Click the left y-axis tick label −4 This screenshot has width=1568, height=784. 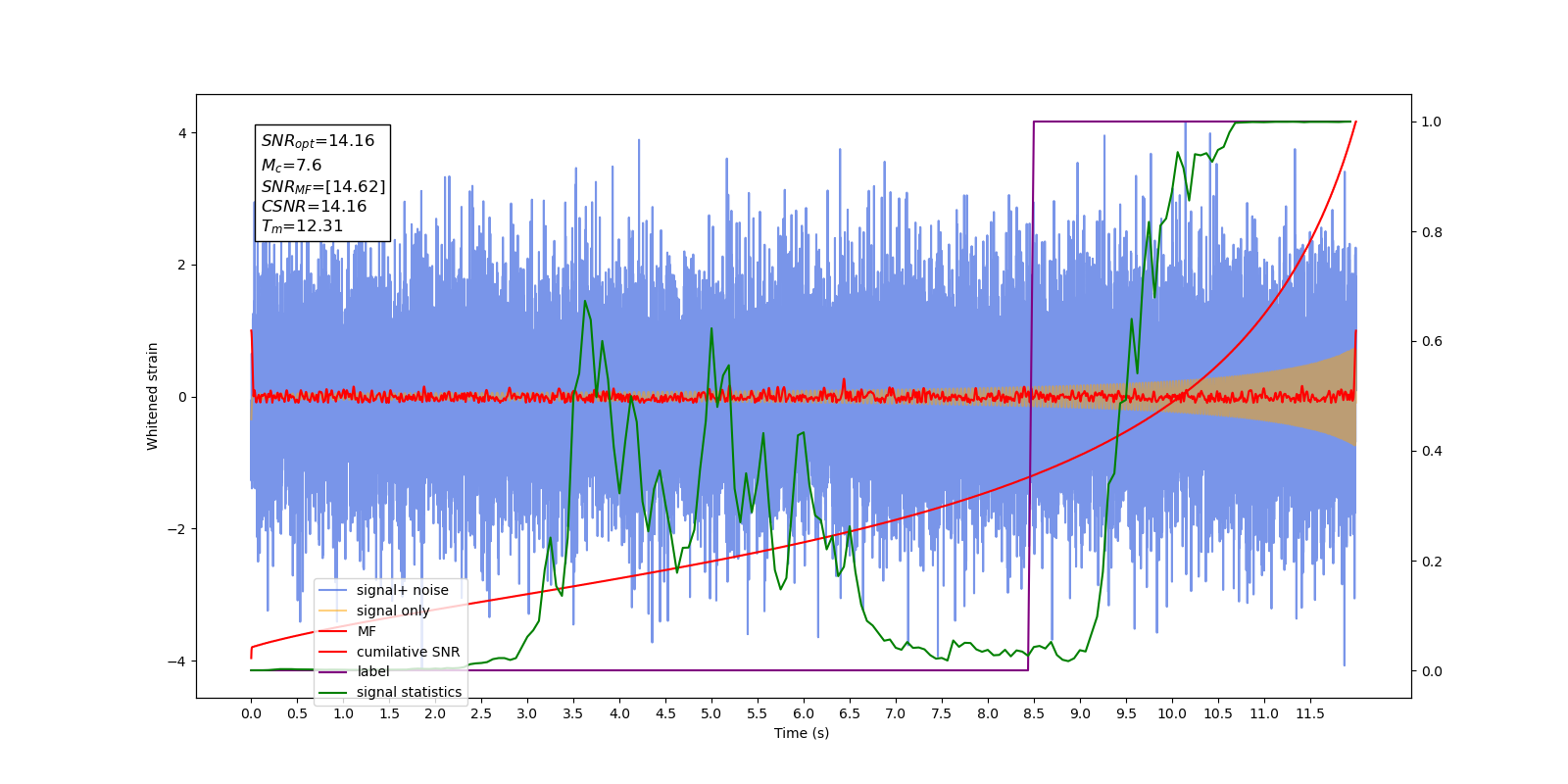coord(177,661)
